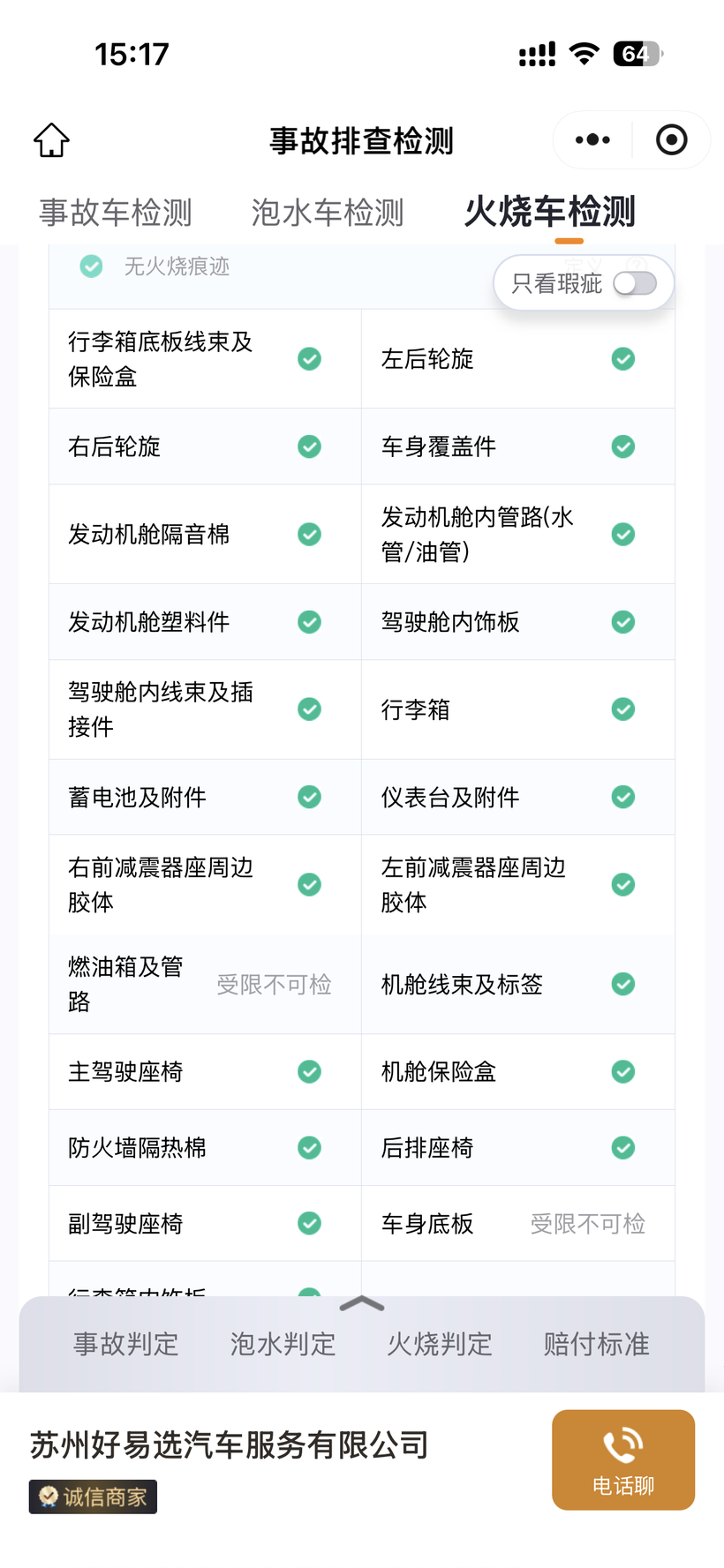The height and width of the screenshot is (1568, 724).
Task: Open 火烧判定 section
Action: click(440, 1344)
